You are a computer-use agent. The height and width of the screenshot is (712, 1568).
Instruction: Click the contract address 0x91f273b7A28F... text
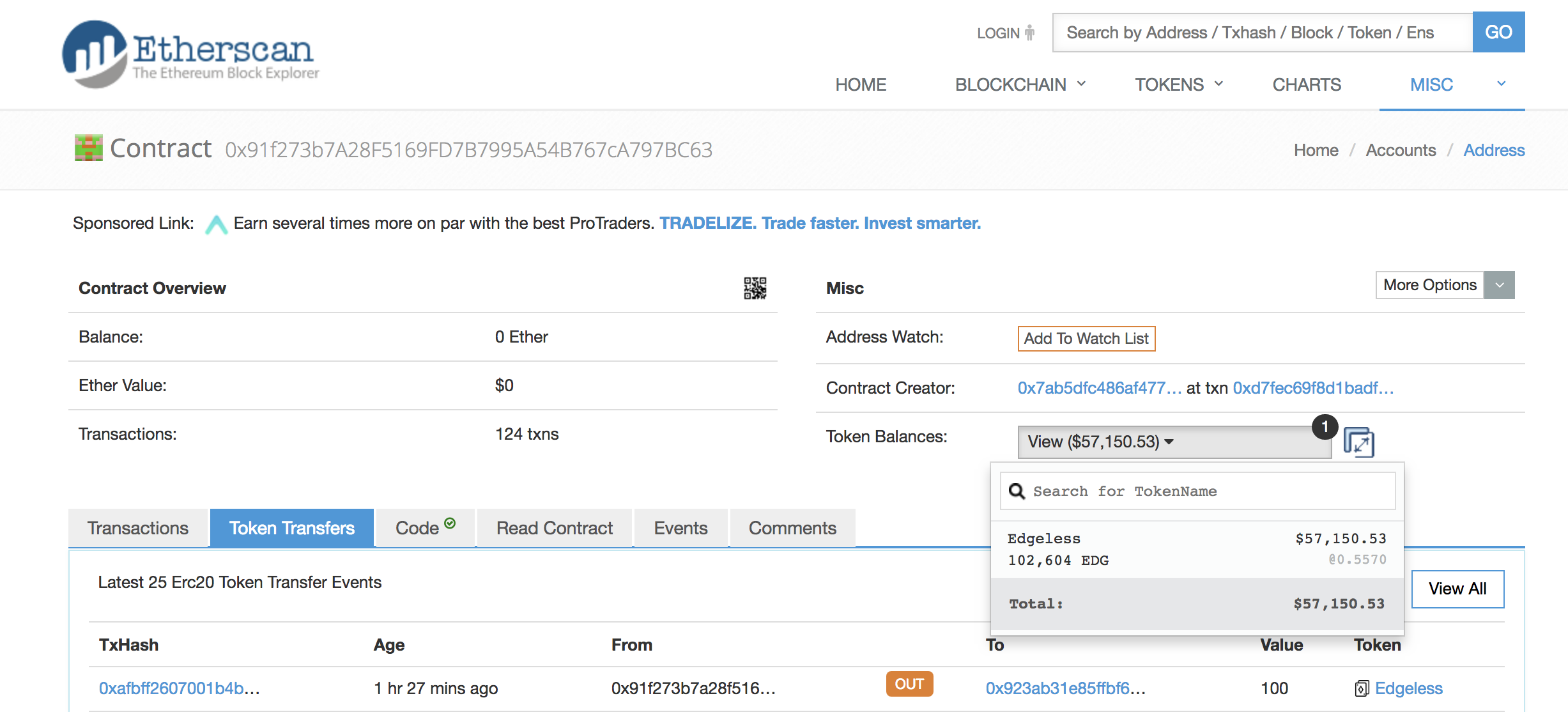pos(468,150)
